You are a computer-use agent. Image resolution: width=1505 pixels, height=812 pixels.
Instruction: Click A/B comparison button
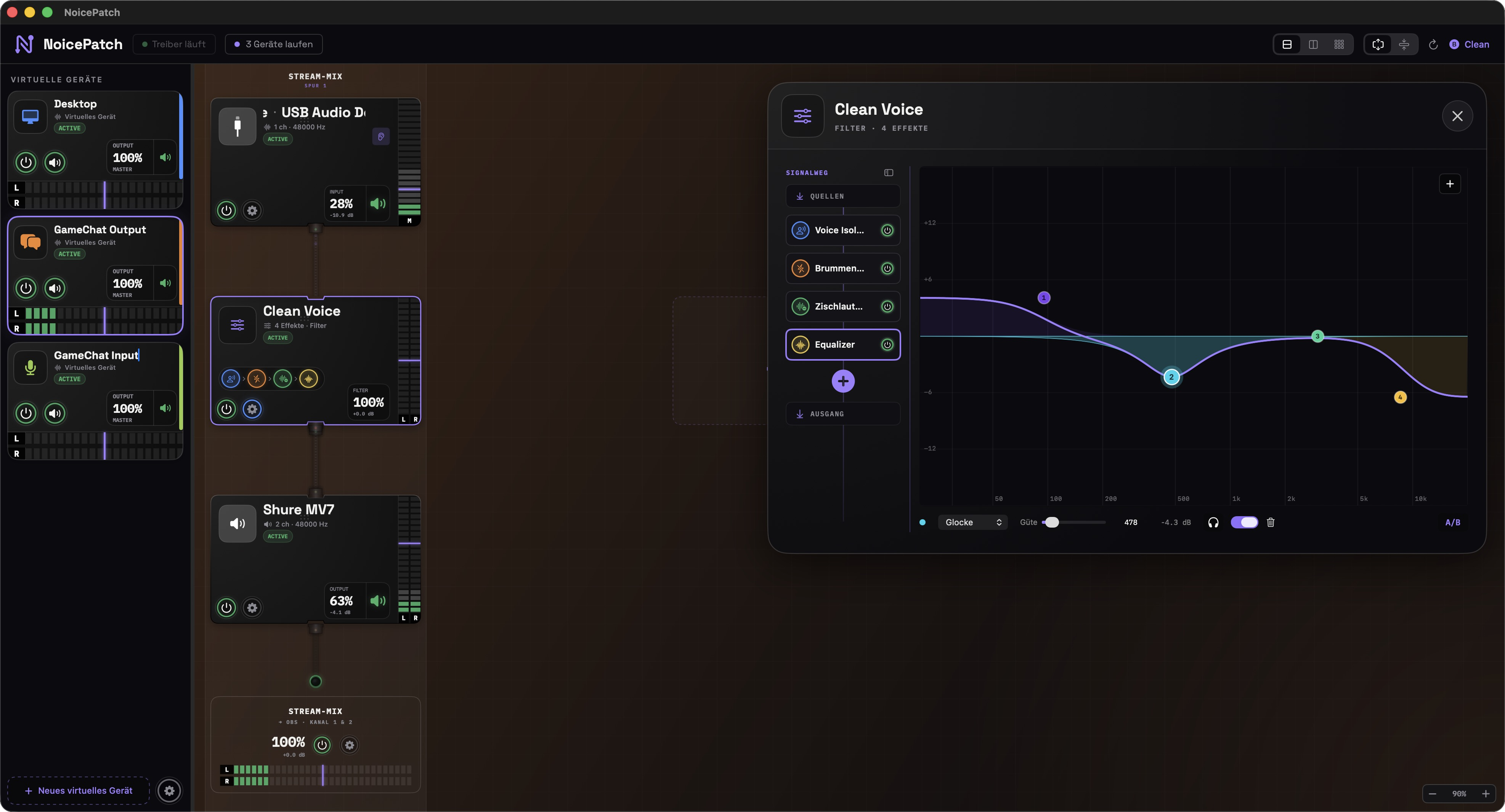pyautogui.click(x=1452, y=522)
